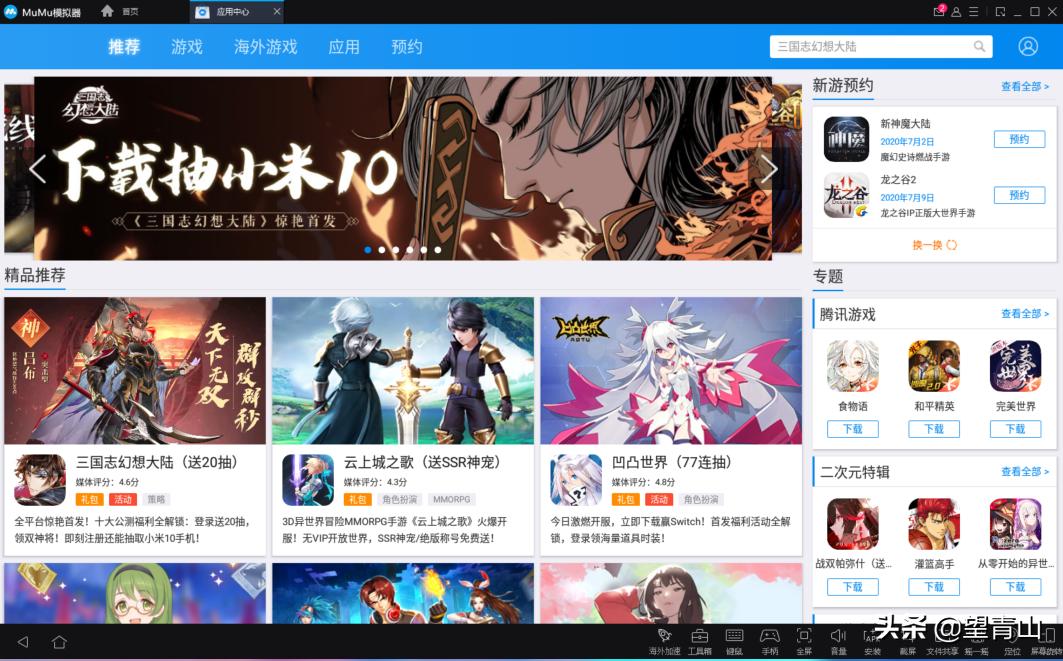The width and height of the screenshot is (1063, 661).
Task: Go to the 首页 home tab
Action: click(120, 12)
